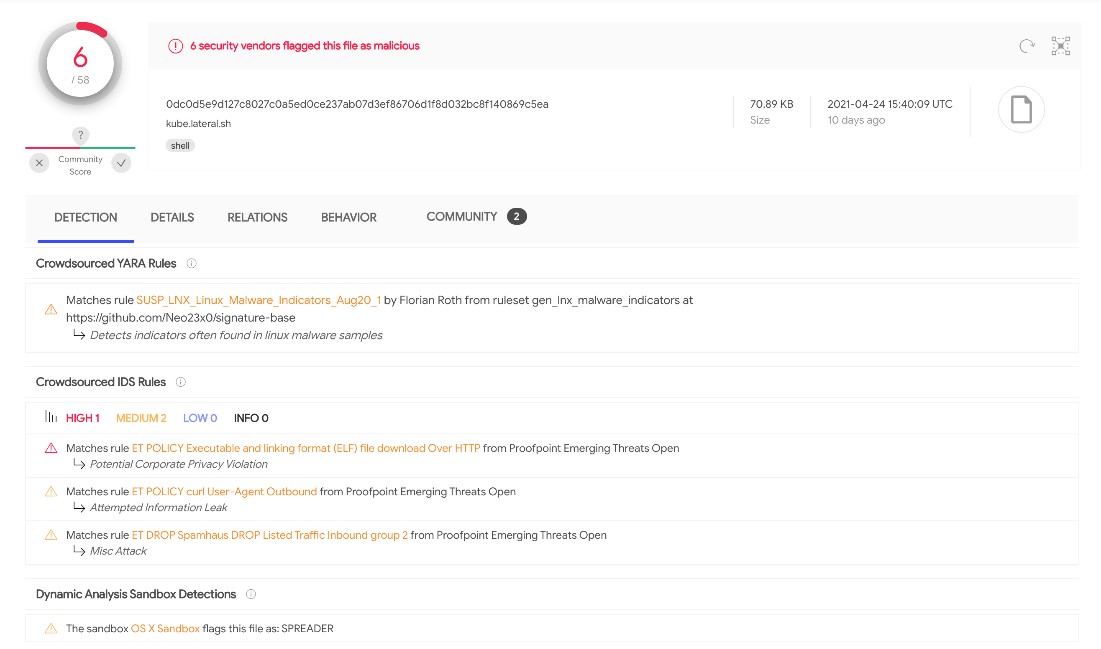This screenshot has width=1101, height=649.
Task: Open the similarity graph icon
Action: [1061, 46]
